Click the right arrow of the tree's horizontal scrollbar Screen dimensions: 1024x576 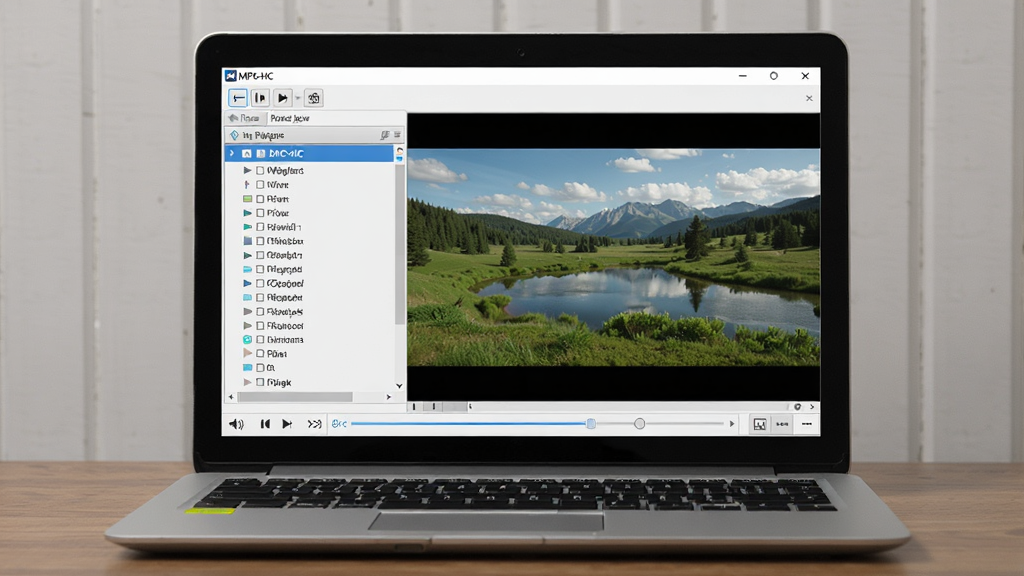tap(389, 396)
